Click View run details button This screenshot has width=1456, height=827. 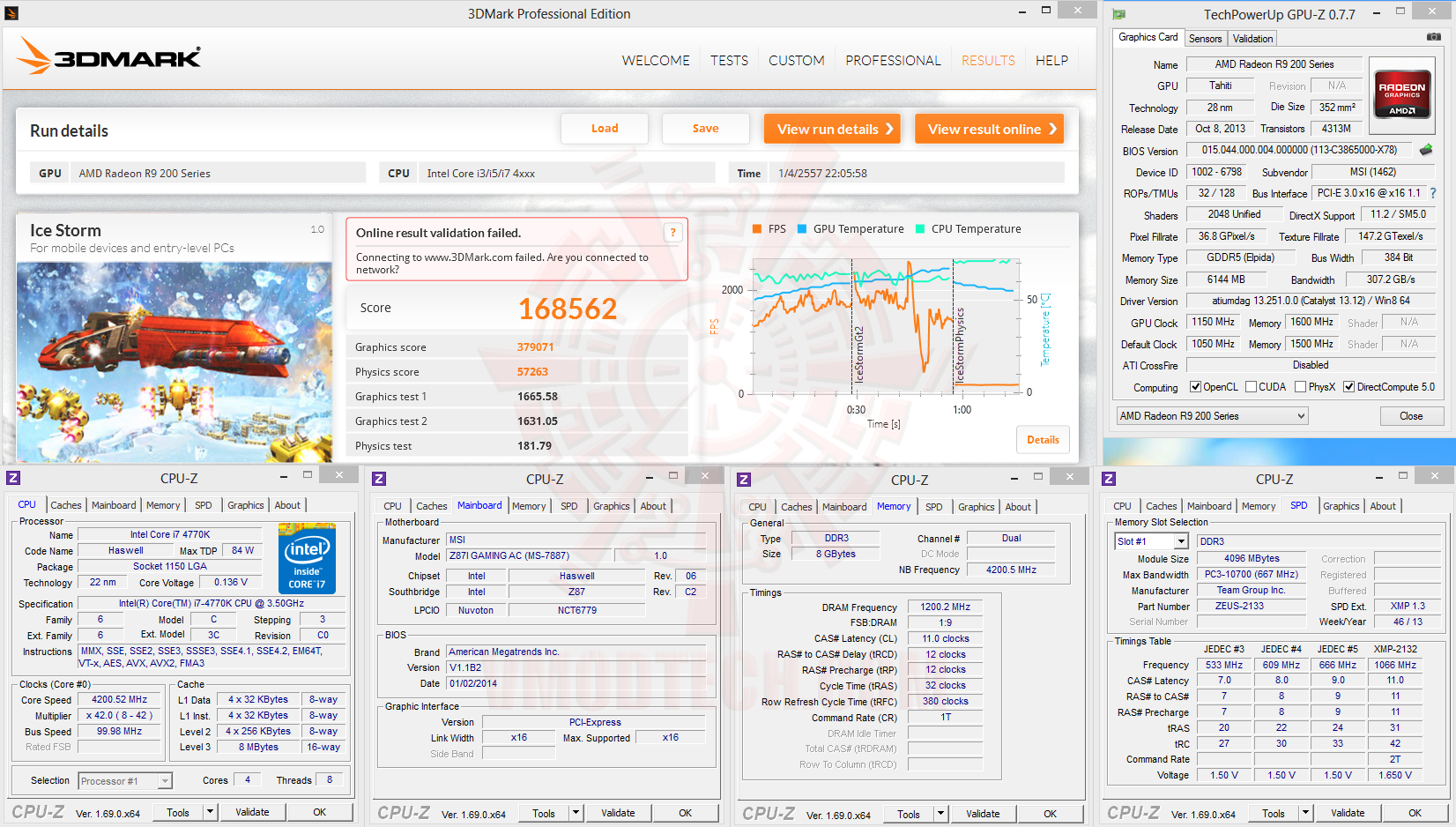click(832, 129)
